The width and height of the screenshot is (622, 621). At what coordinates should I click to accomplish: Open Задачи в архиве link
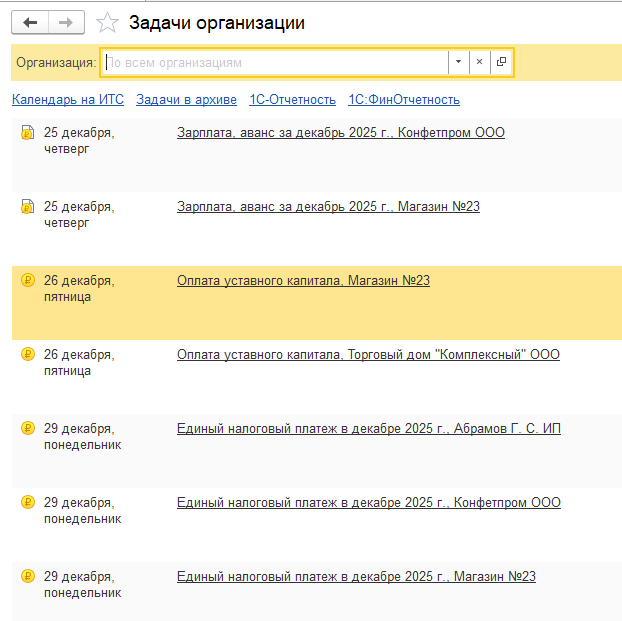coord(186,99)
